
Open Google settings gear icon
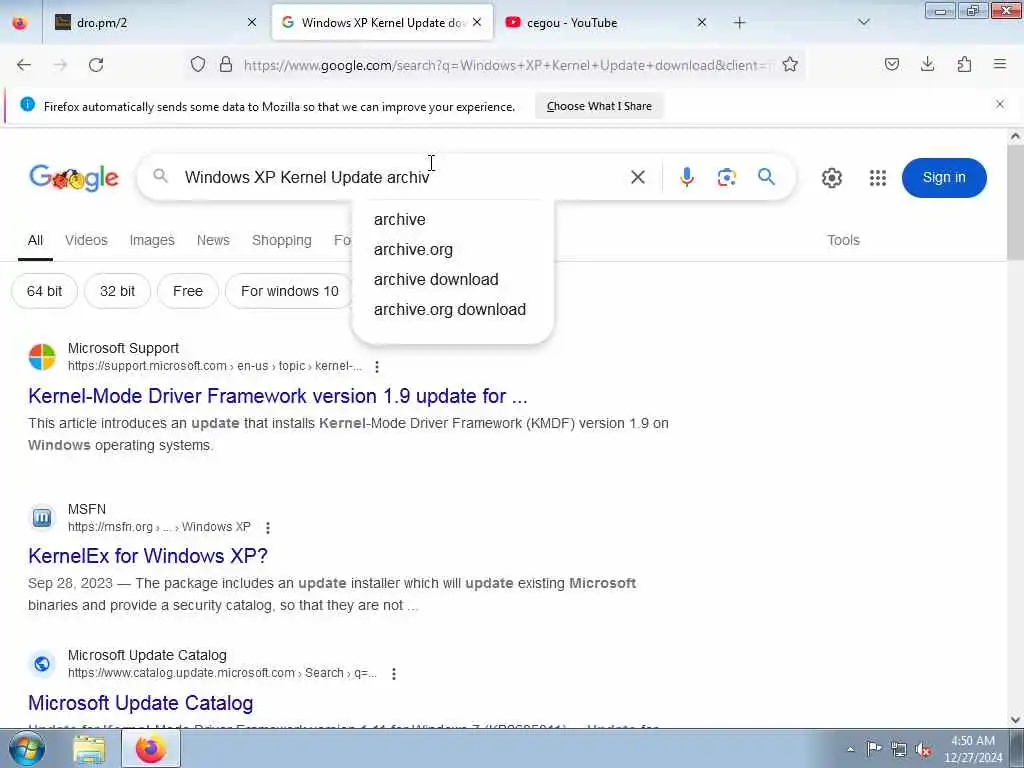pos(831,178)
